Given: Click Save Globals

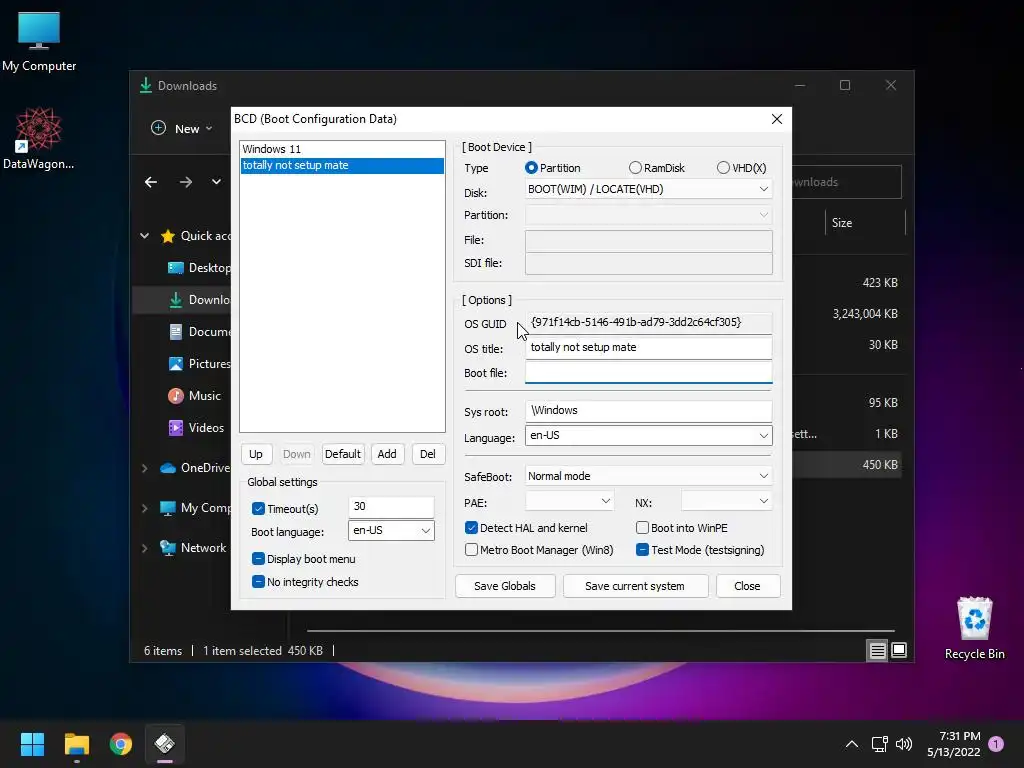Looking at the screenshot, I should (x=505, y=586).
